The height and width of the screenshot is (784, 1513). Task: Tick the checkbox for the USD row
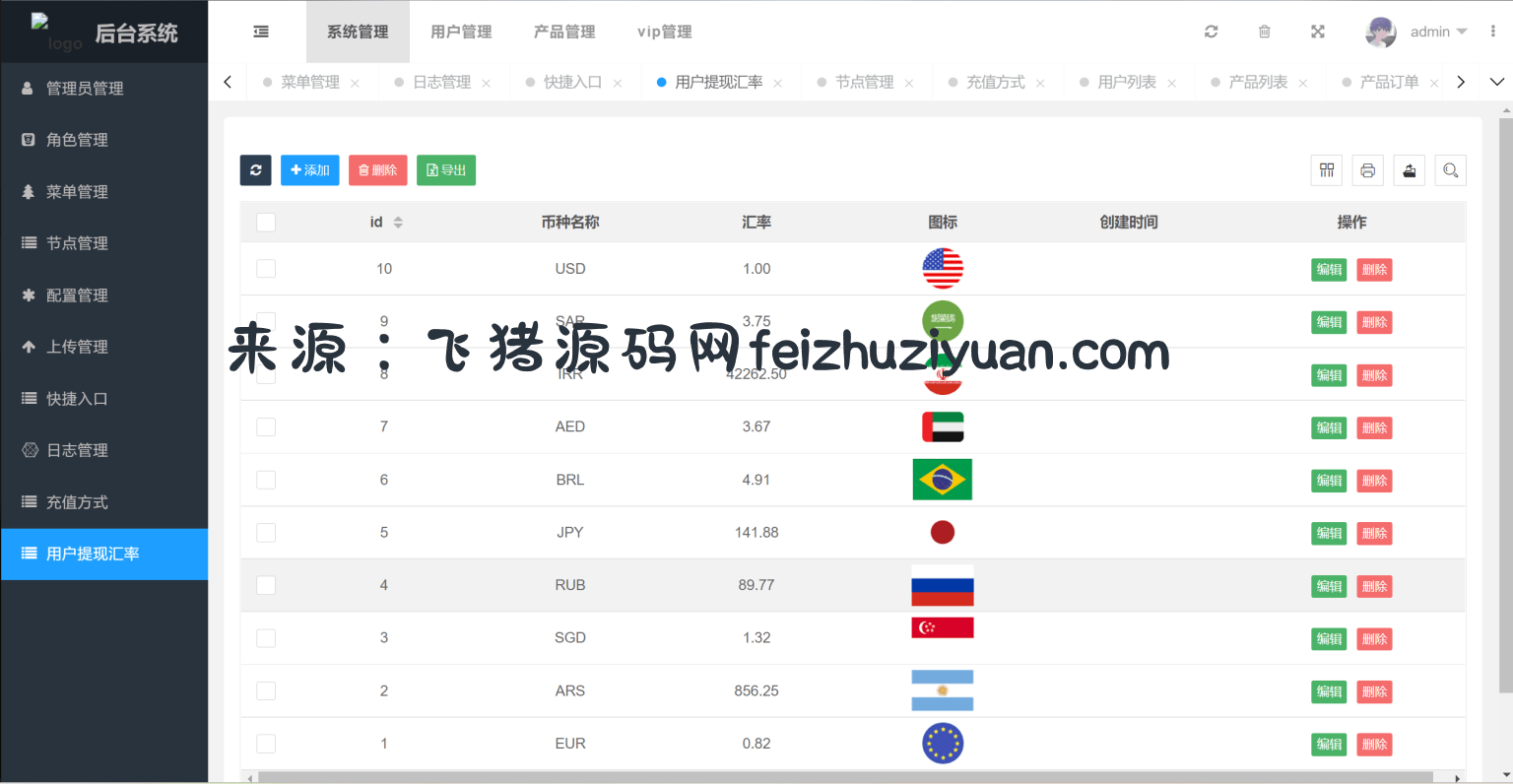(266, 269)
